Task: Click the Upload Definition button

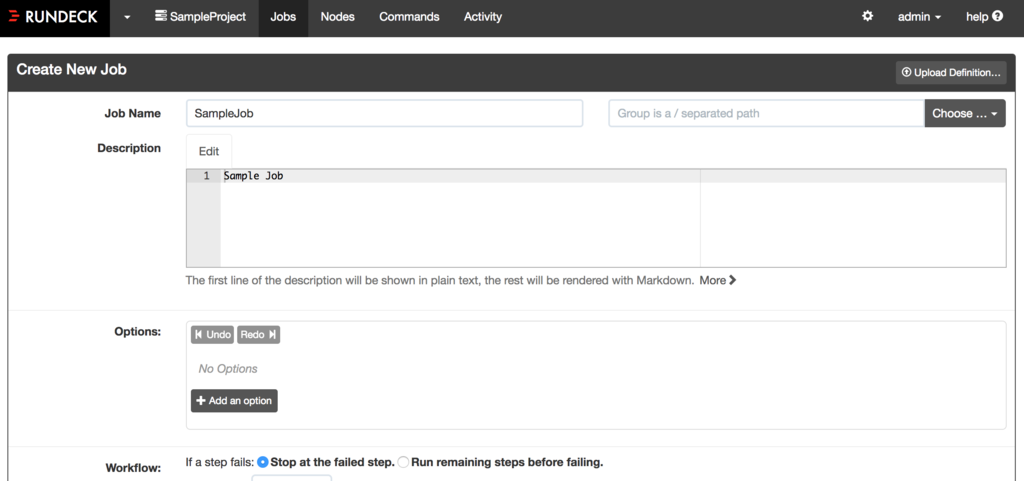Action: click(x=951, y=72)
